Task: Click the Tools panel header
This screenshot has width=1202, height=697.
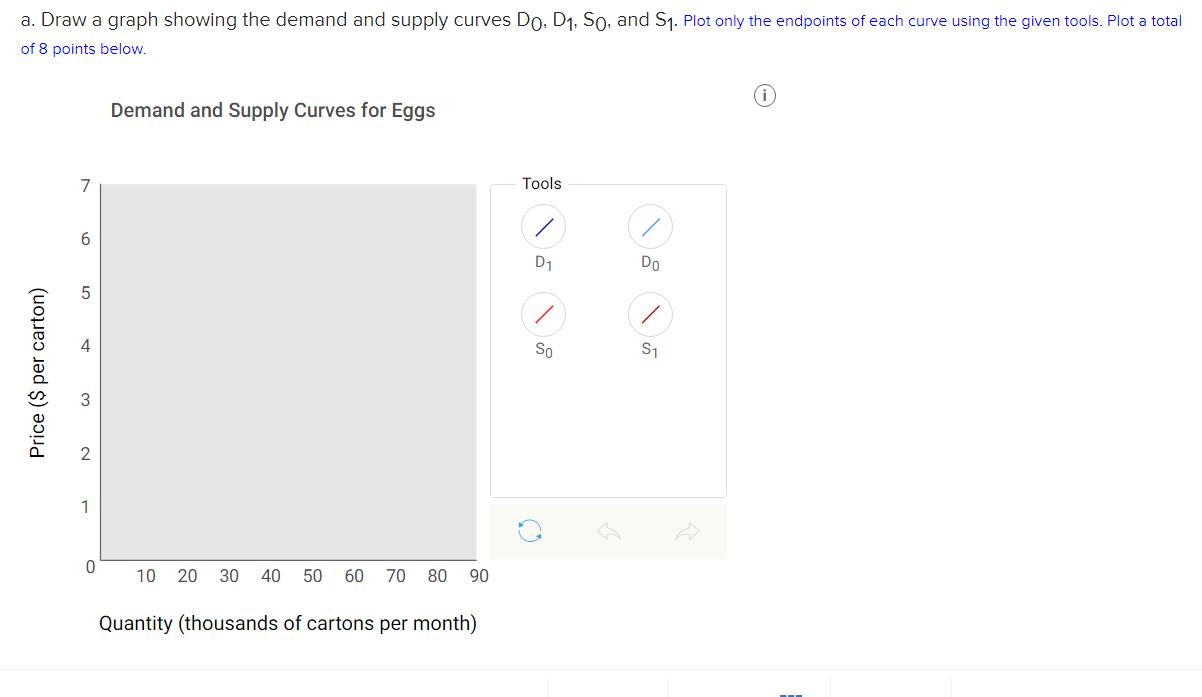Action: (x=541, y=183)
